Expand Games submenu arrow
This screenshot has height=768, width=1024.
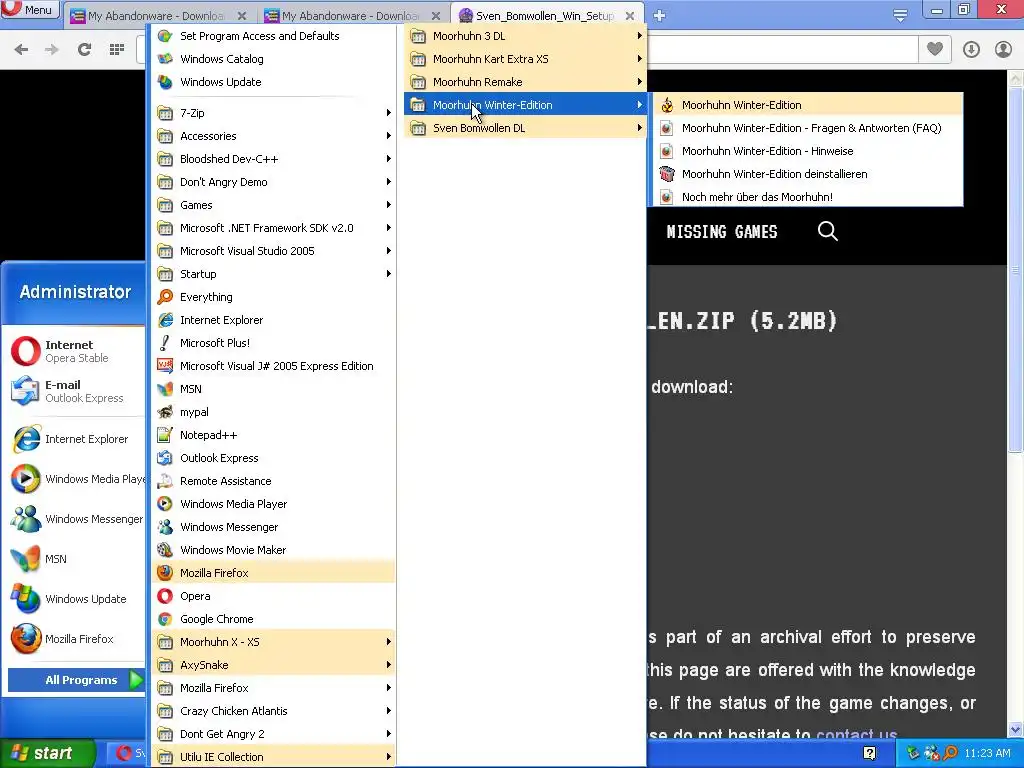click(x=389, y=205)
